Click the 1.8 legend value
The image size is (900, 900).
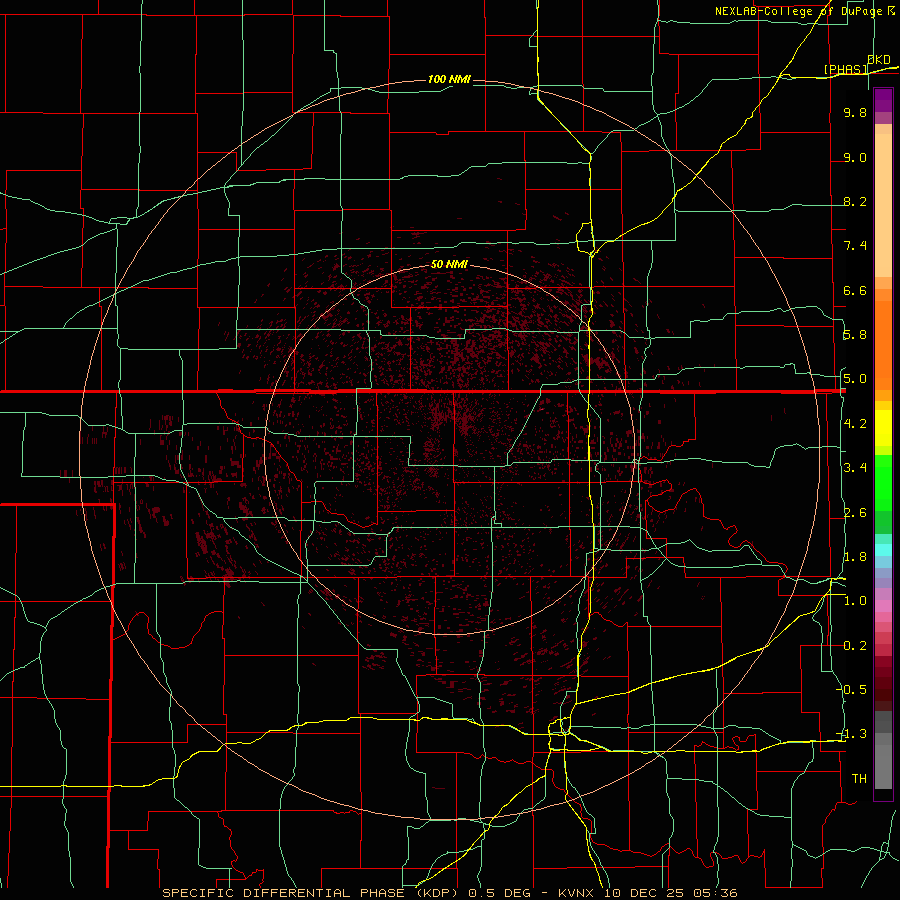855,557
